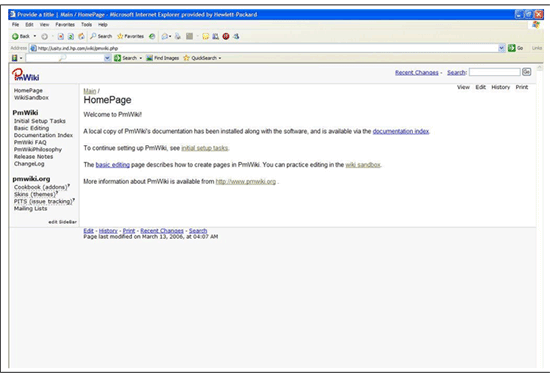Screen dimensions: 550x378
Task: Stop page loading with the Stop icon
Action: pos(61,36)
